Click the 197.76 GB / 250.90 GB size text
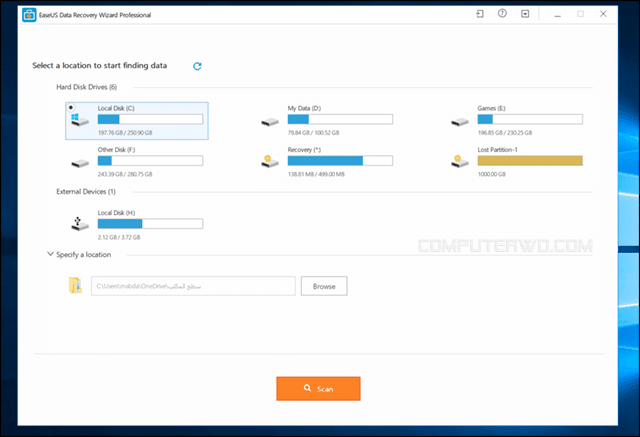This screenshot has width=640, height=437. (125, 133)
